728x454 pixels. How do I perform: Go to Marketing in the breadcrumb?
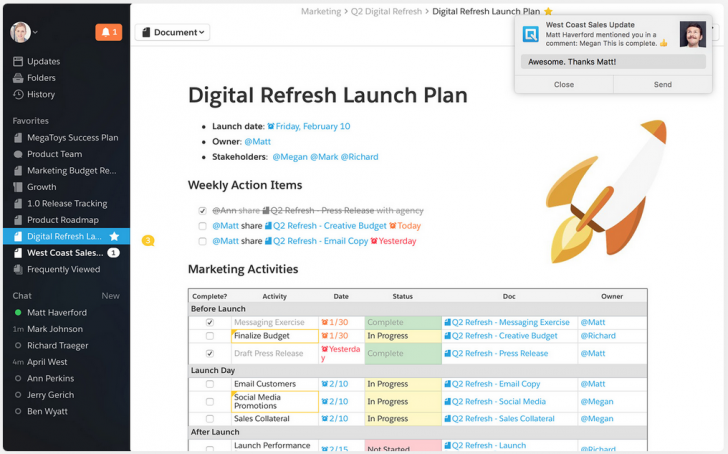tap(321, 11)
